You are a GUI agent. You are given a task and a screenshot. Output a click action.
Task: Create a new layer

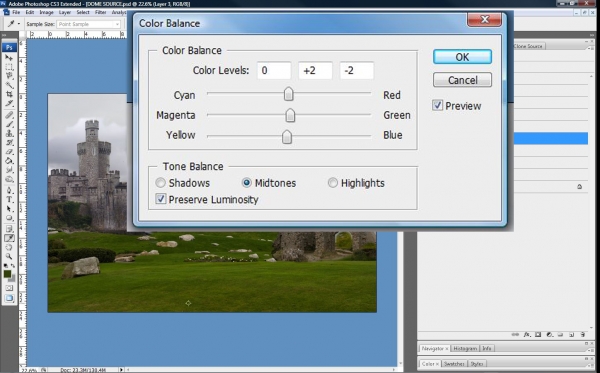coord(572,335)
